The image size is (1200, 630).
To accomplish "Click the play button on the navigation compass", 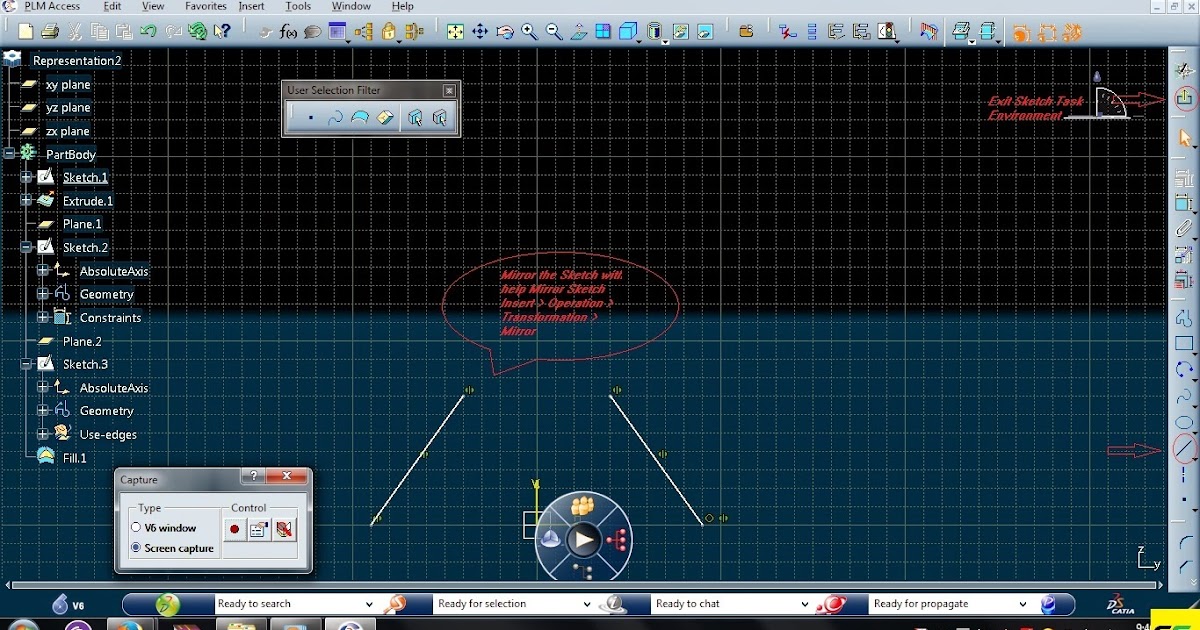I will tap(583, 540).
